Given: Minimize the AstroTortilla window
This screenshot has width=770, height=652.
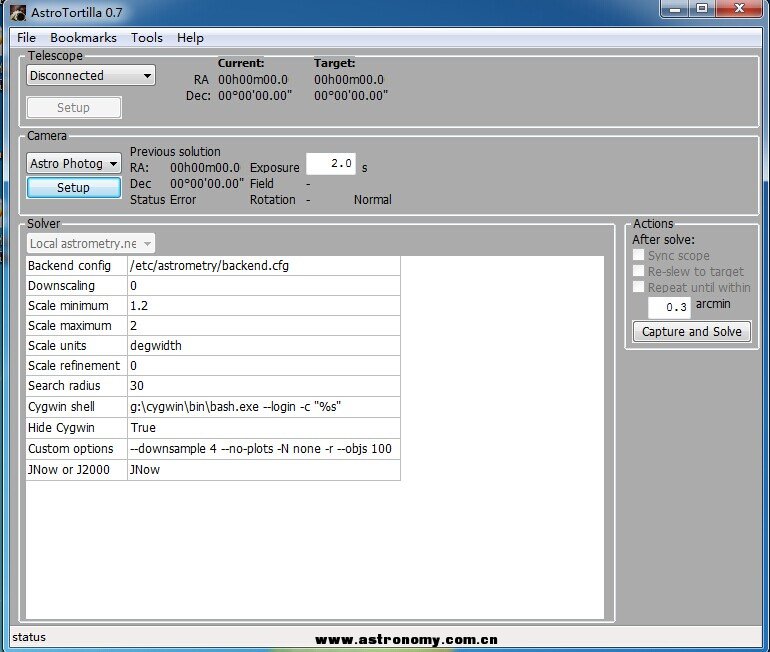Looking at the screenshot, I should tap(674, 9).
